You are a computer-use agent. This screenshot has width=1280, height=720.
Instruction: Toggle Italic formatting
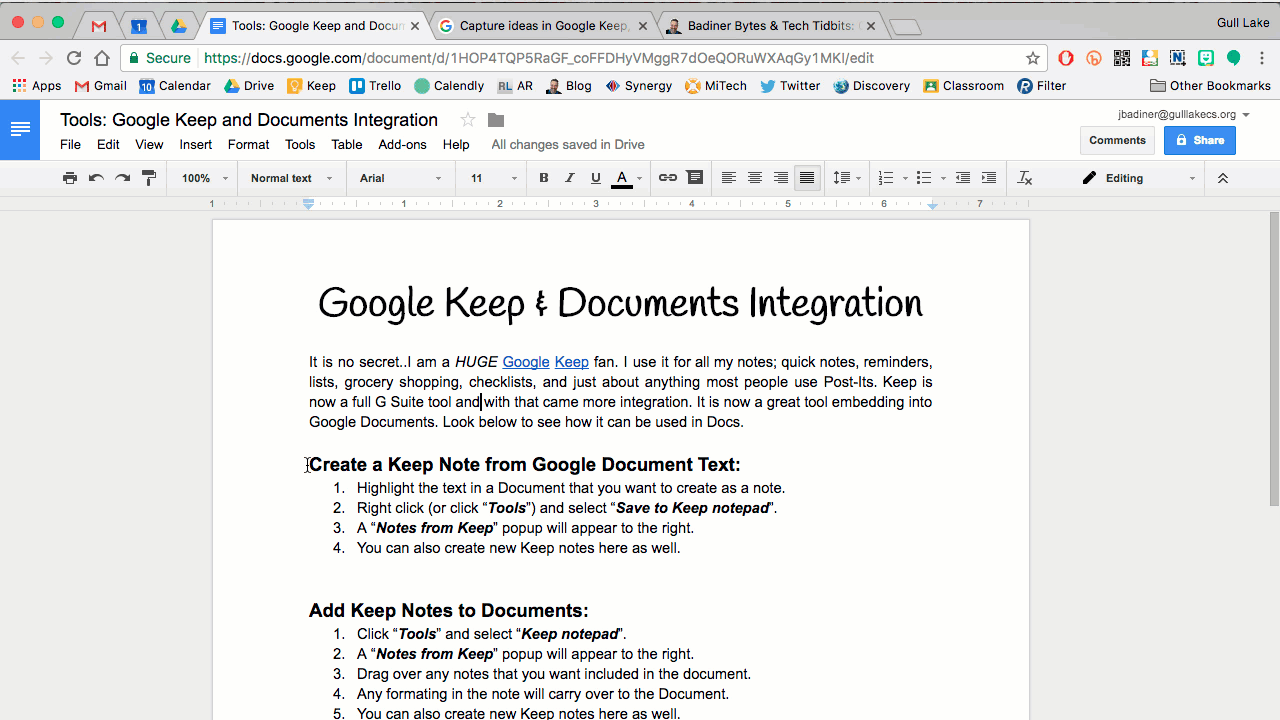[x=570, y=178]
